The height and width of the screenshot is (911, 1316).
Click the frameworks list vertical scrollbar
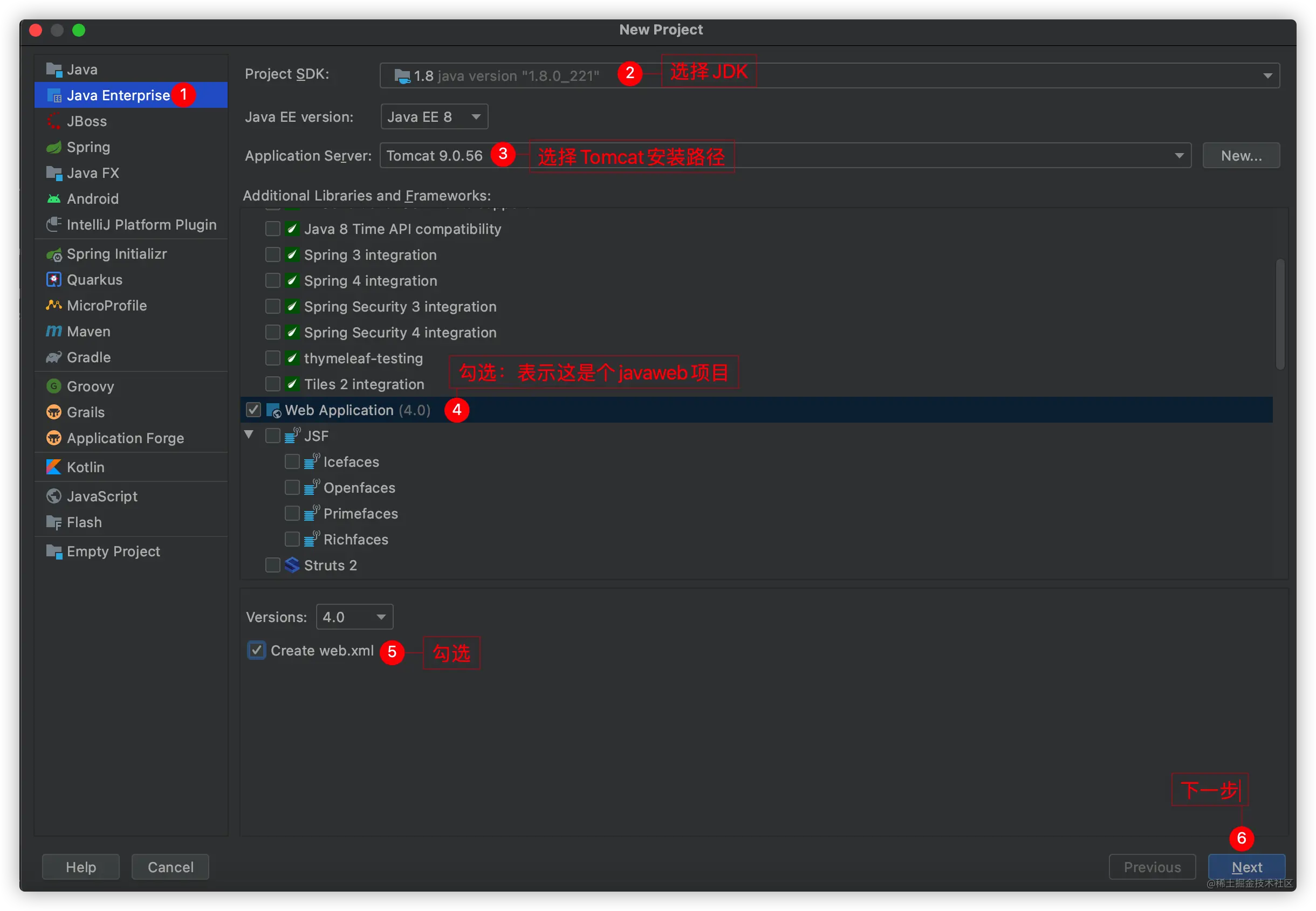(1280, 314)
